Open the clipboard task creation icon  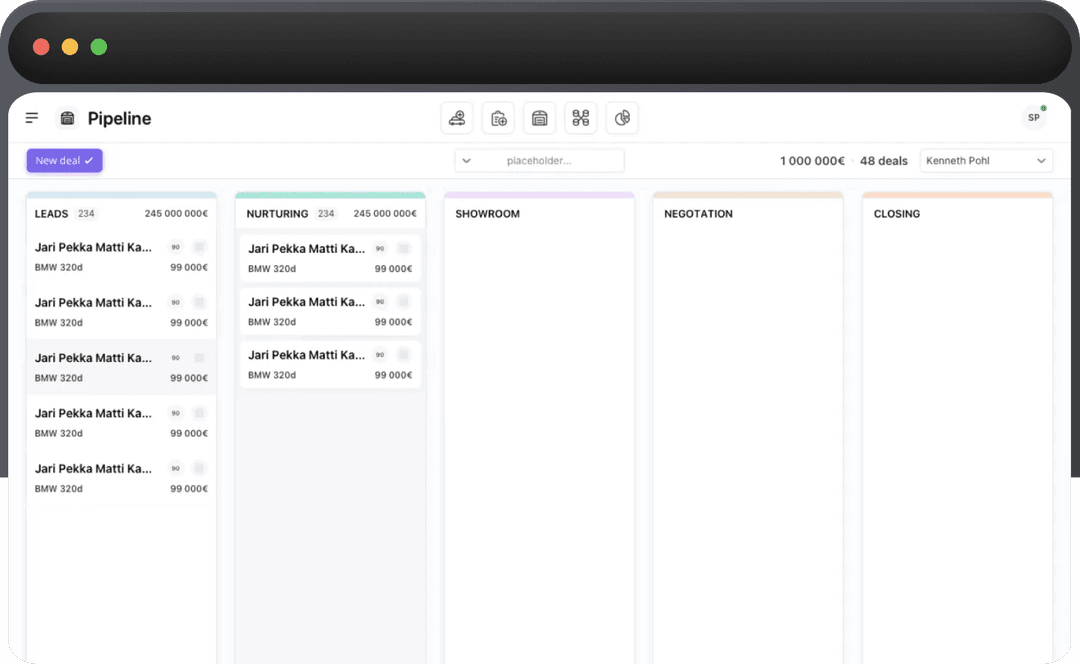point(498,117)
